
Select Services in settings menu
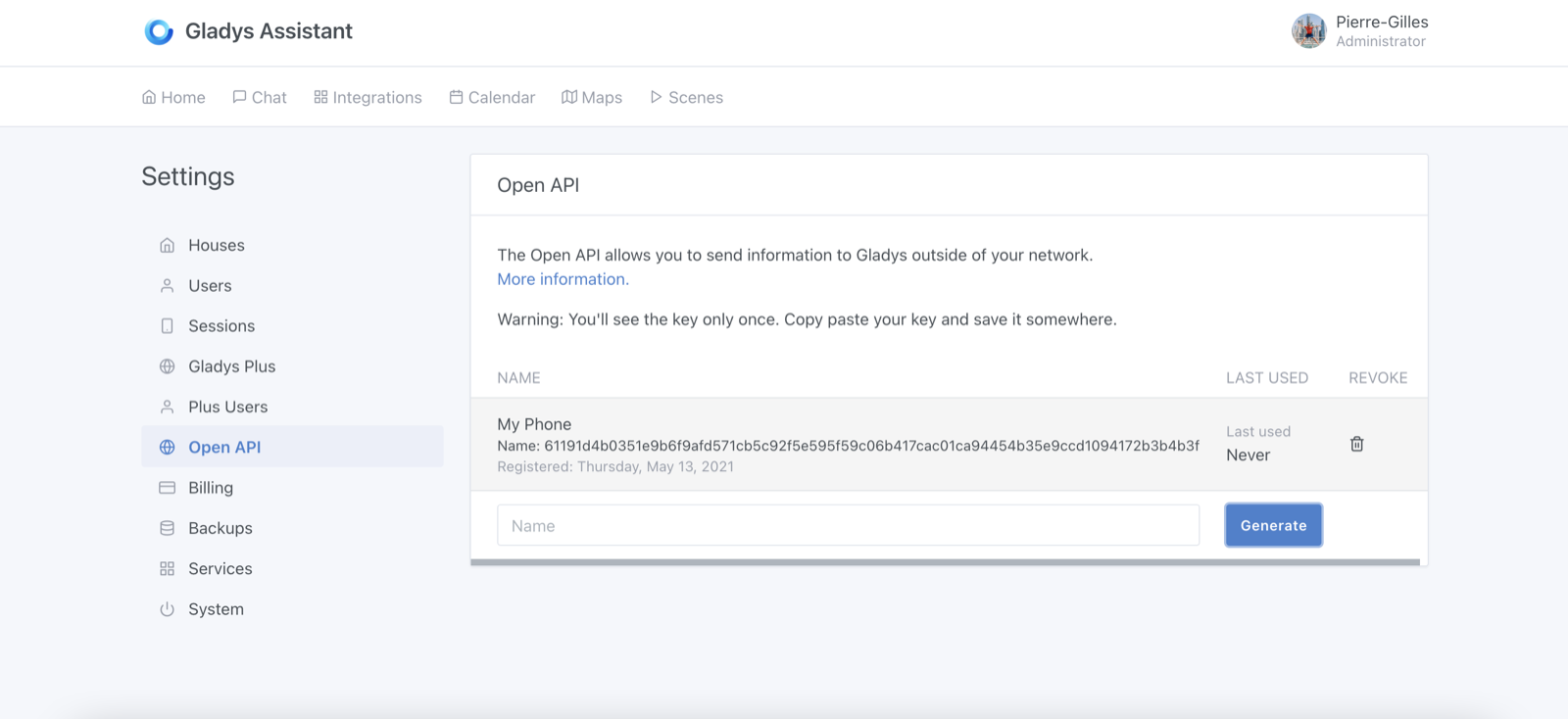coord(292,568)
